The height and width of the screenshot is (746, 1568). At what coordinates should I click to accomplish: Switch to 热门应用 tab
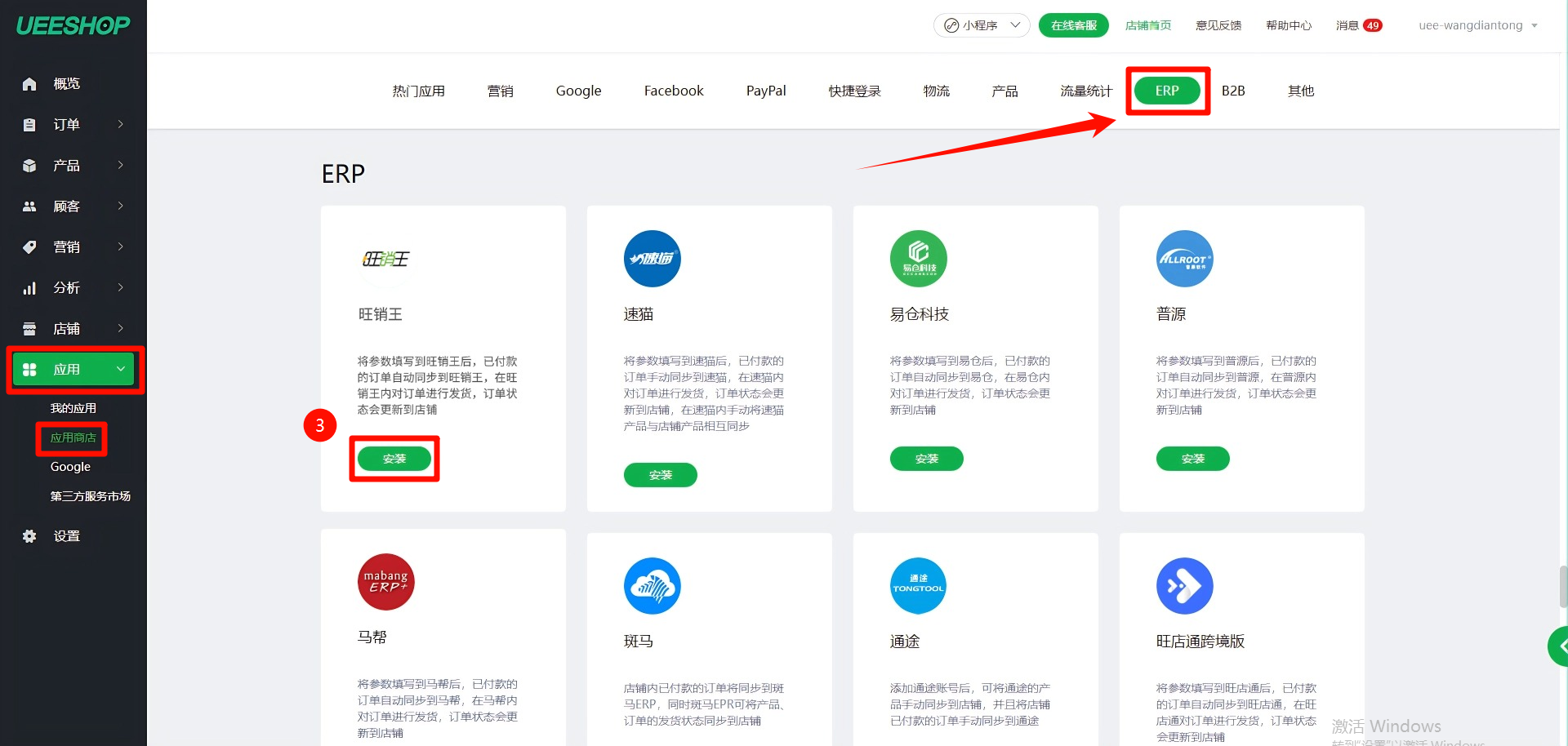pos(419,91)
